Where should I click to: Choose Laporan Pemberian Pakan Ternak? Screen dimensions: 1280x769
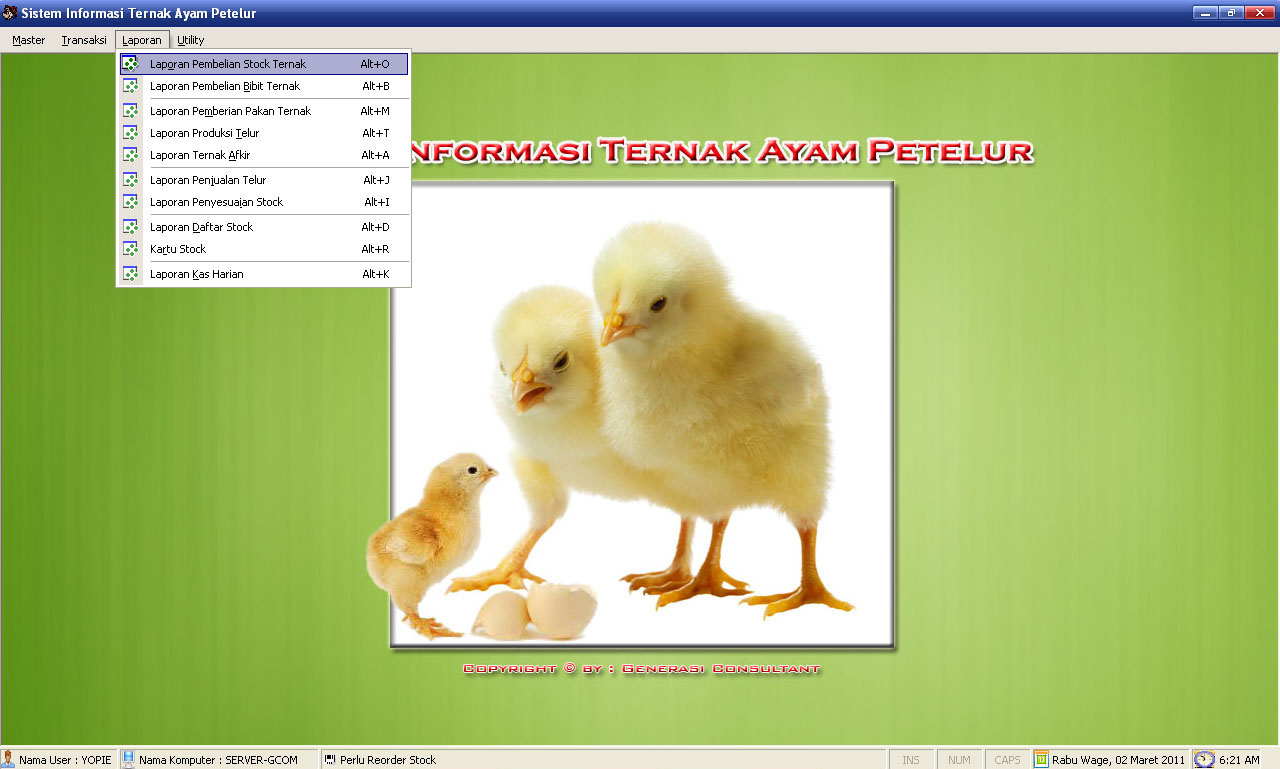point(230,111)
